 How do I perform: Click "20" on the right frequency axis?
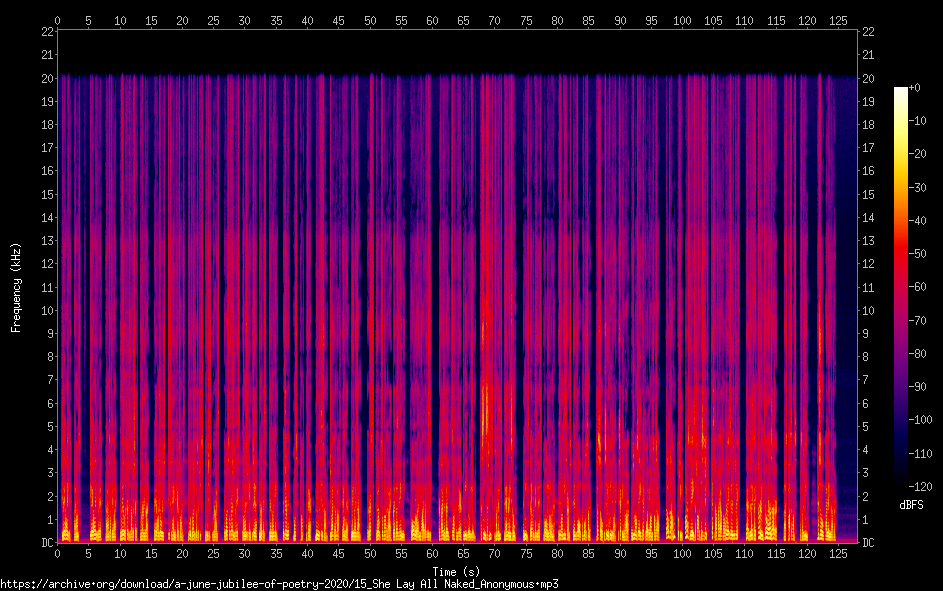tap(868, 78)
